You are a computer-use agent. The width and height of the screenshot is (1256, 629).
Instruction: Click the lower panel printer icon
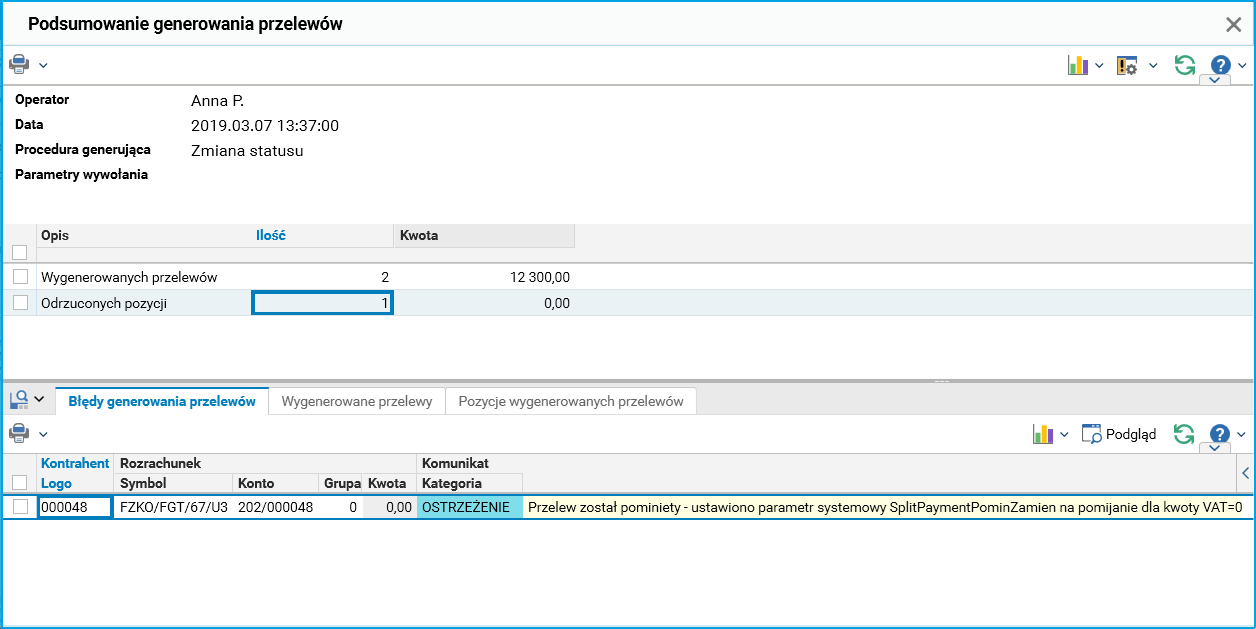pos(19,433)
